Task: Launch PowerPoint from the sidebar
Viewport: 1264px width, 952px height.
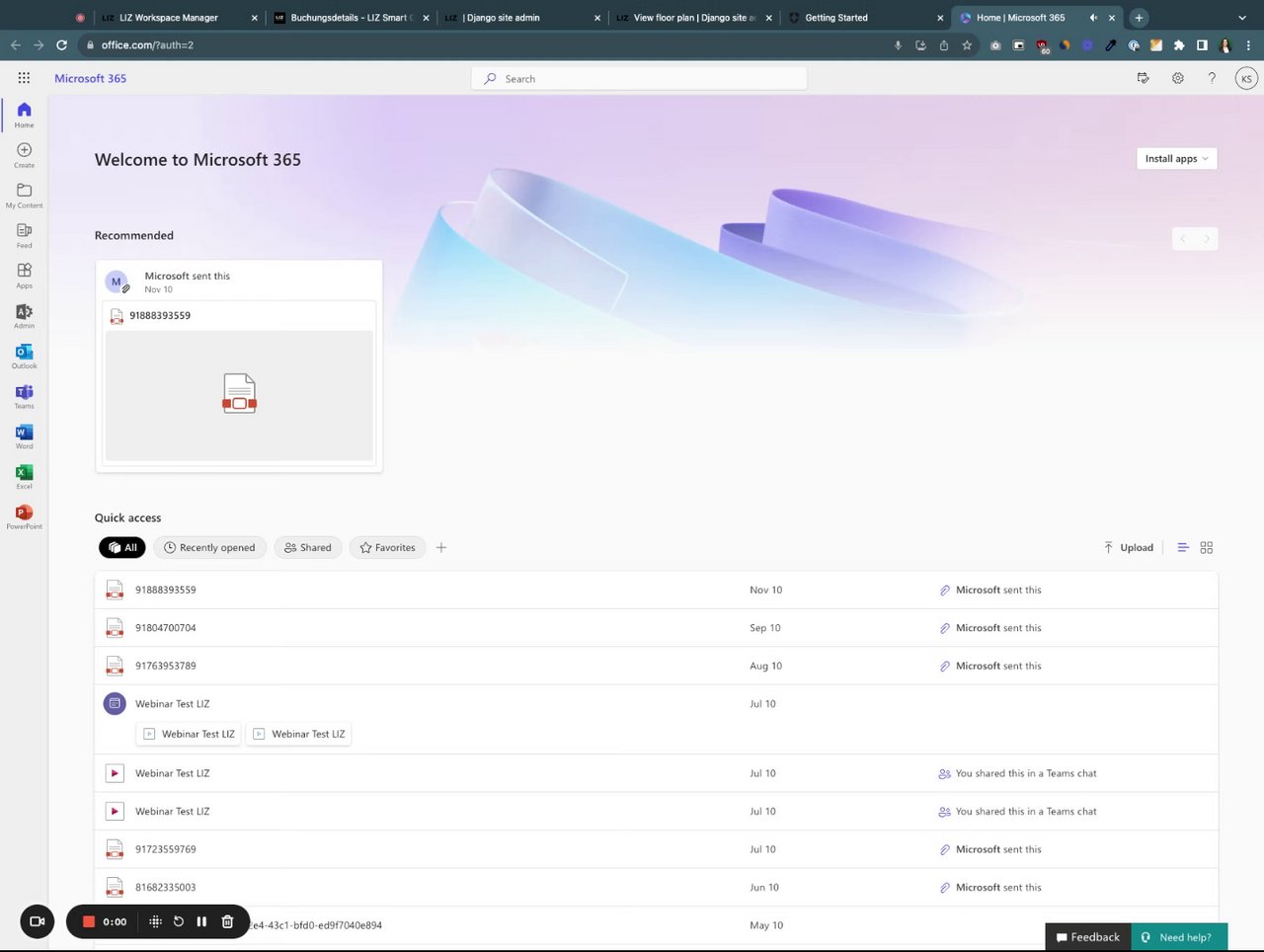Action: pos(24,516)
